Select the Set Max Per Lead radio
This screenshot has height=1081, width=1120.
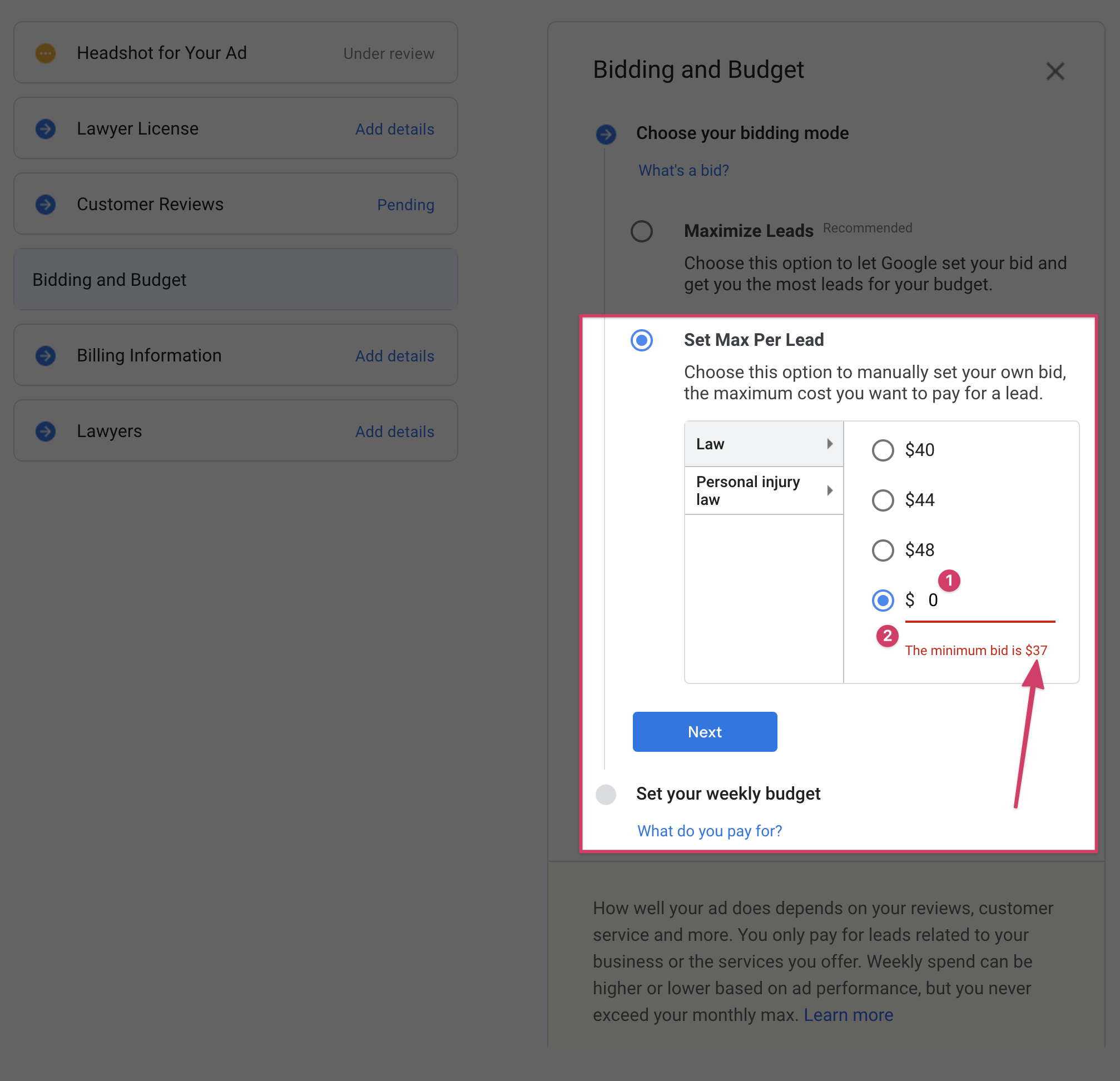[x=641, y=340]
